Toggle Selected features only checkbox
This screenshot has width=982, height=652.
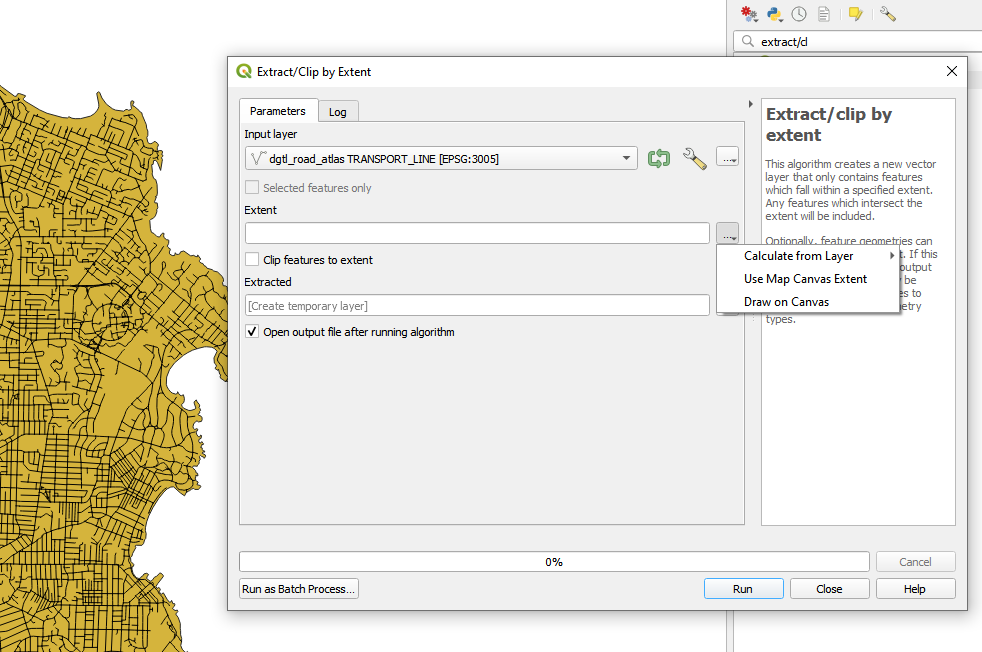click(252, 187)
